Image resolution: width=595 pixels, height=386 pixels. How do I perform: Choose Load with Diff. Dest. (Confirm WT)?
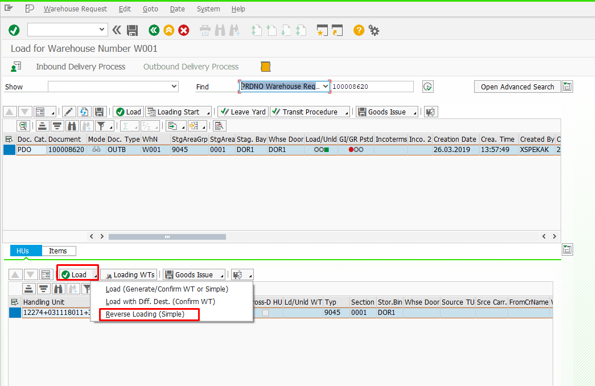(x=160, y=302)
